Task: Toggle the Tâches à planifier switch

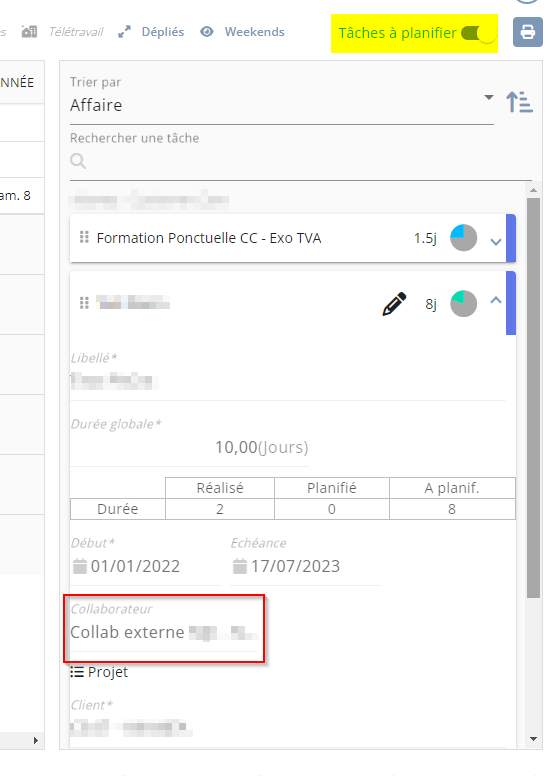Action: pos(478,33)
